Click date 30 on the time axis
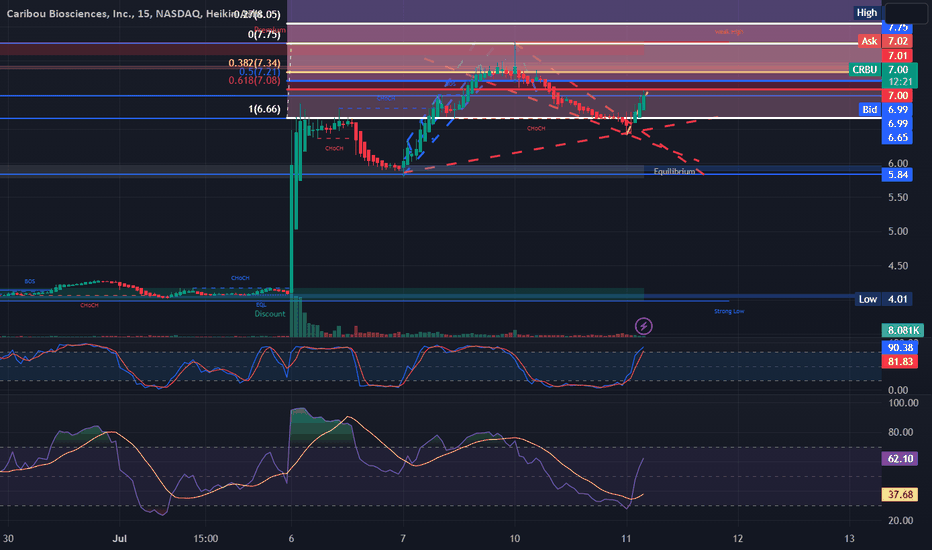Viewport: 932px width, 550px height. [8, 538]
